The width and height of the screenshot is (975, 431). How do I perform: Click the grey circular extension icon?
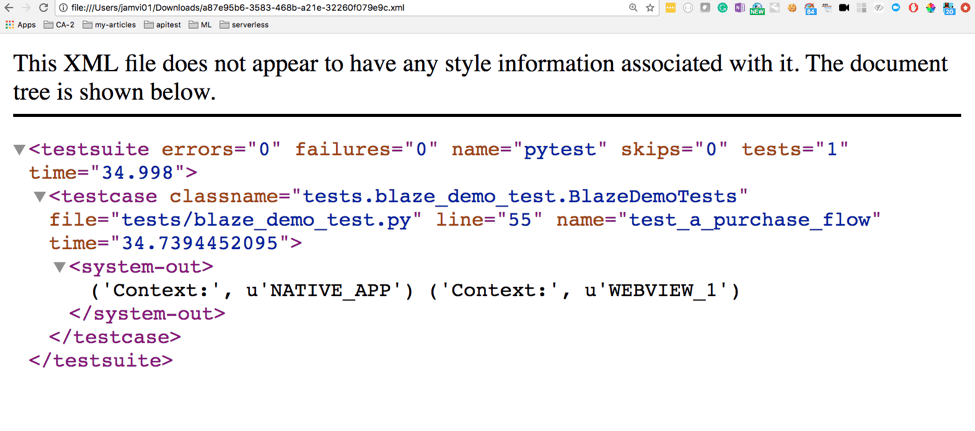tap(688, 7)
